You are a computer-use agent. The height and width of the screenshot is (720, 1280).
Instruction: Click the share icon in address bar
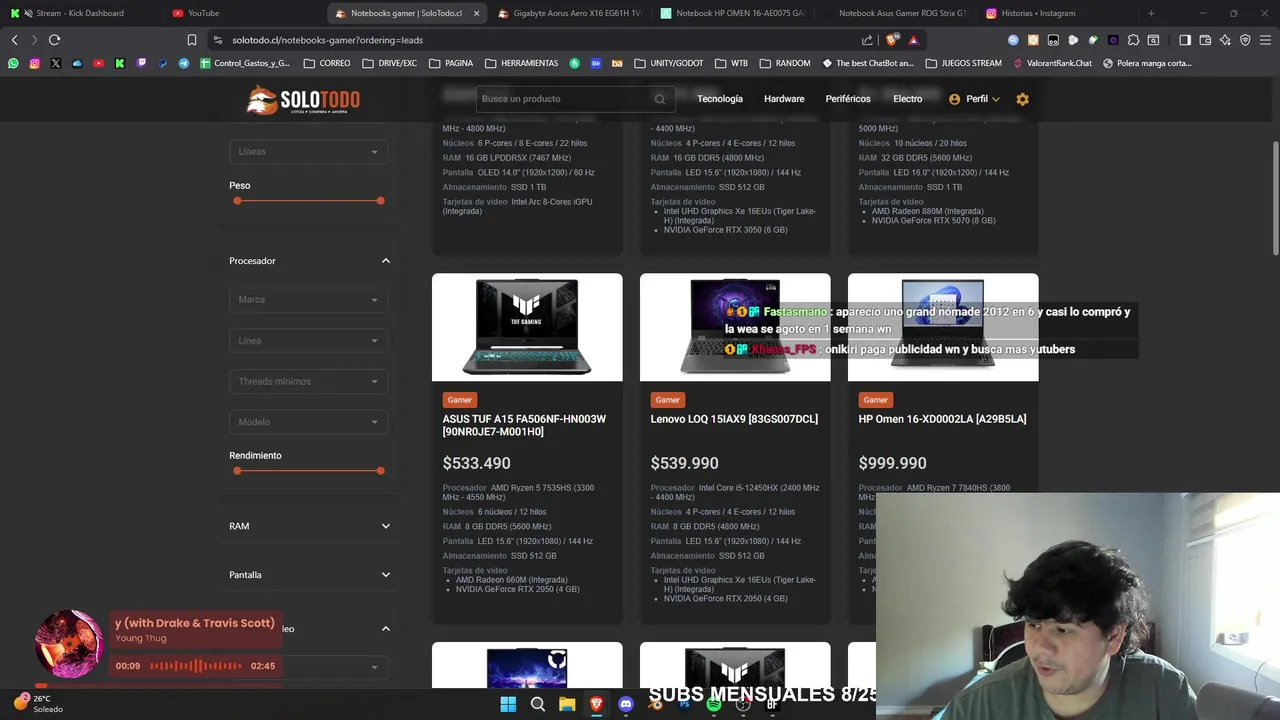point(867,40)
